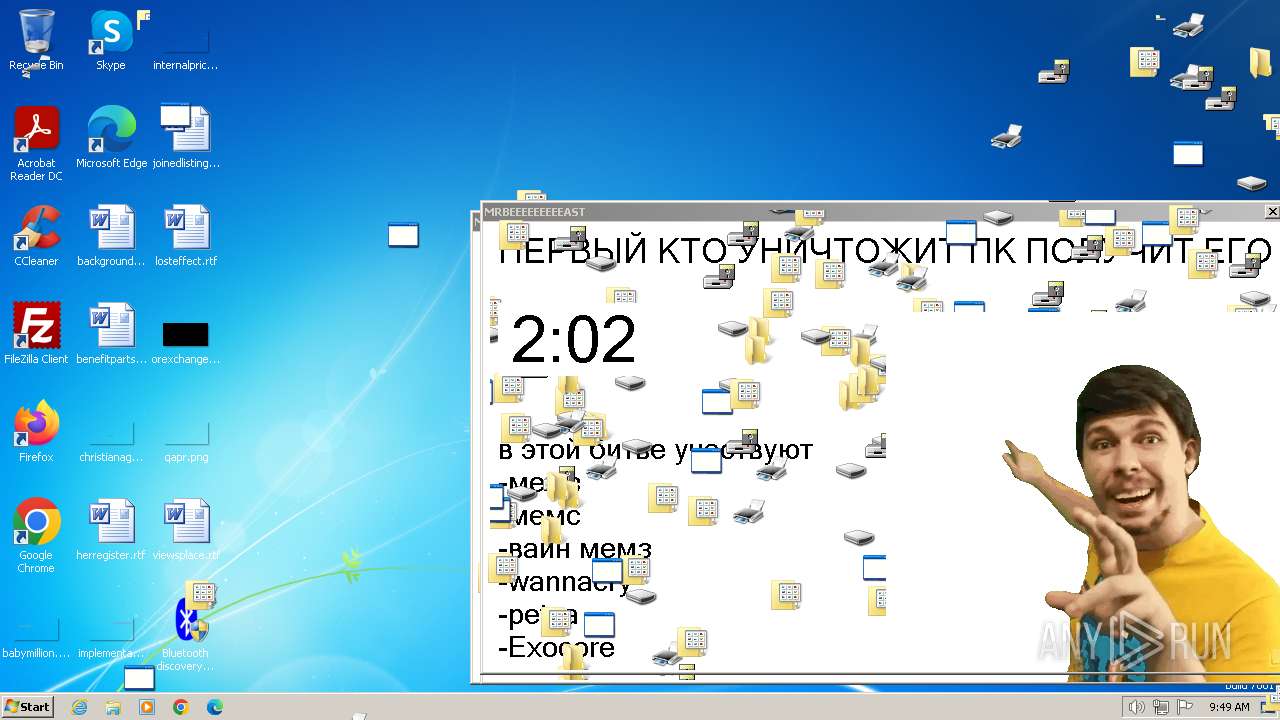Close the MRBEEEEEEEEEAST window
The height and width of the screenshot is (720, 1280).
point(1272,212)
